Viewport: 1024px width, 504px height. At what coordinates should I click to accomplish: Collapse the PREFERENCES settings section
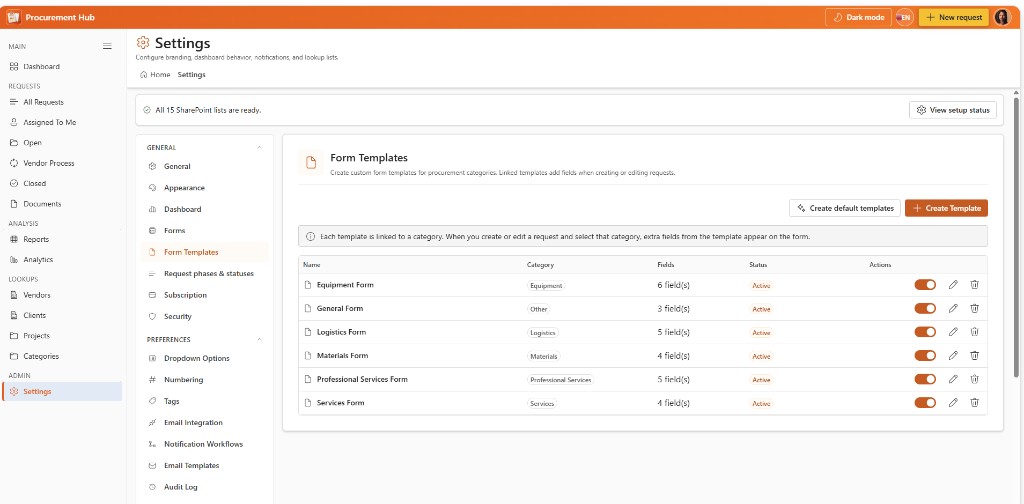pos(259,339)
